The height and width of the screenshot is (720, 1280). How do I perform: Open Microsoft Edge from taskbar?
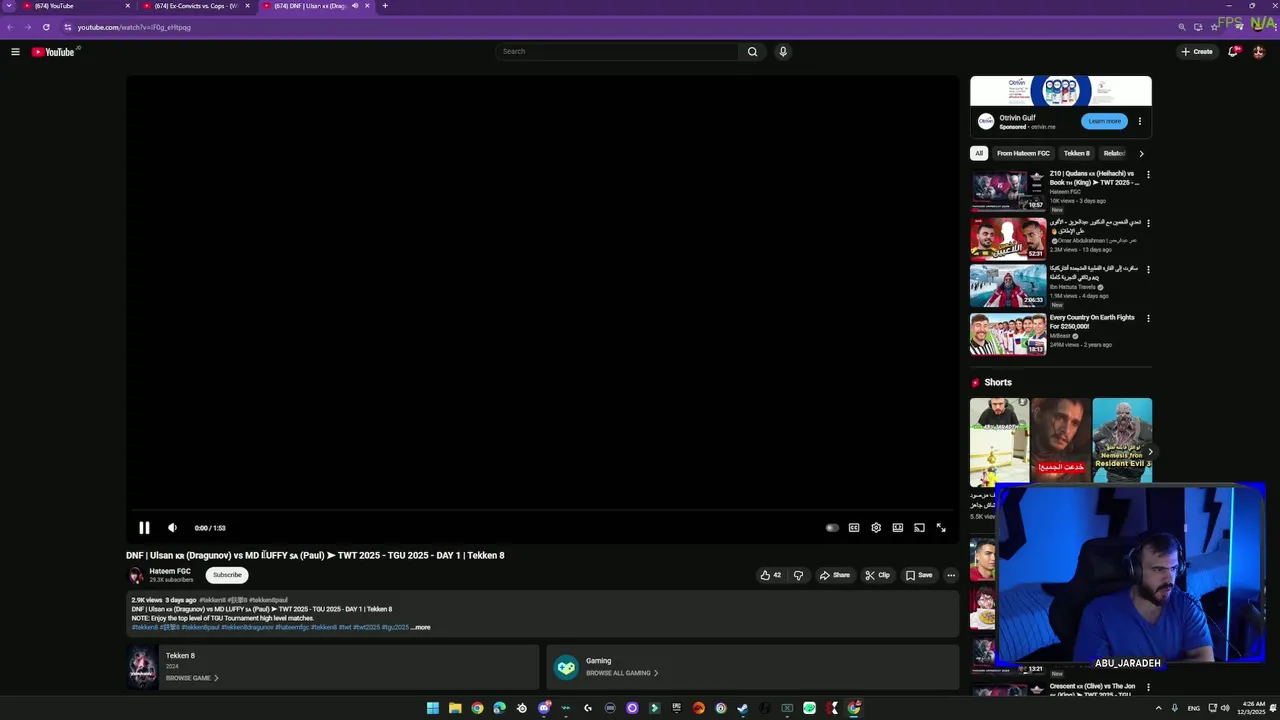coord(499,708)
